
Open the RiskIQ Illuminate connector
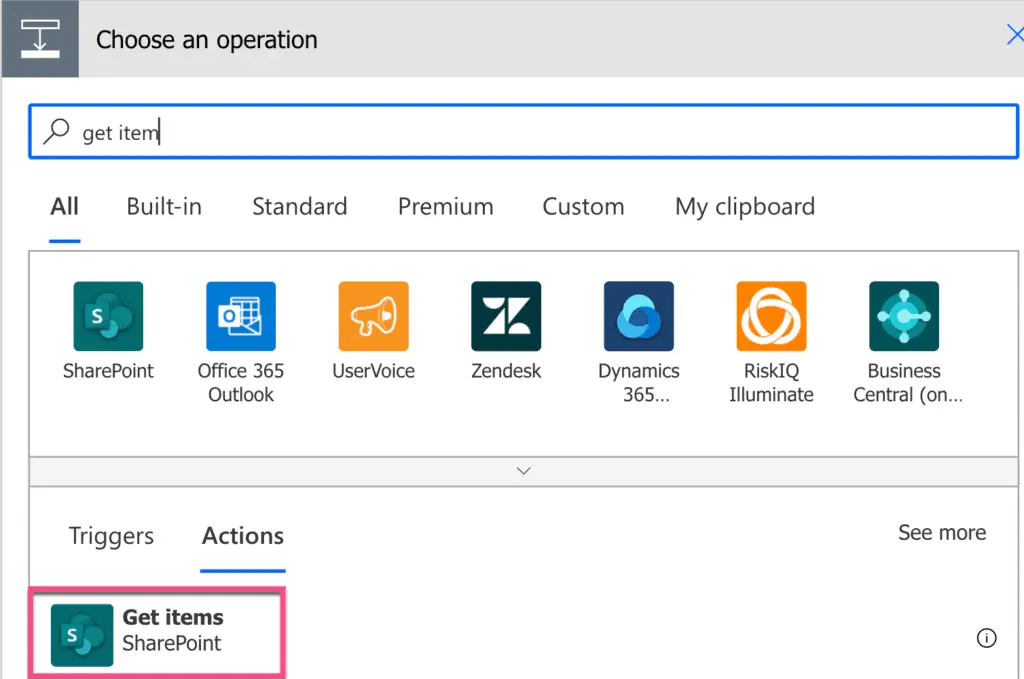coord(771,315)
